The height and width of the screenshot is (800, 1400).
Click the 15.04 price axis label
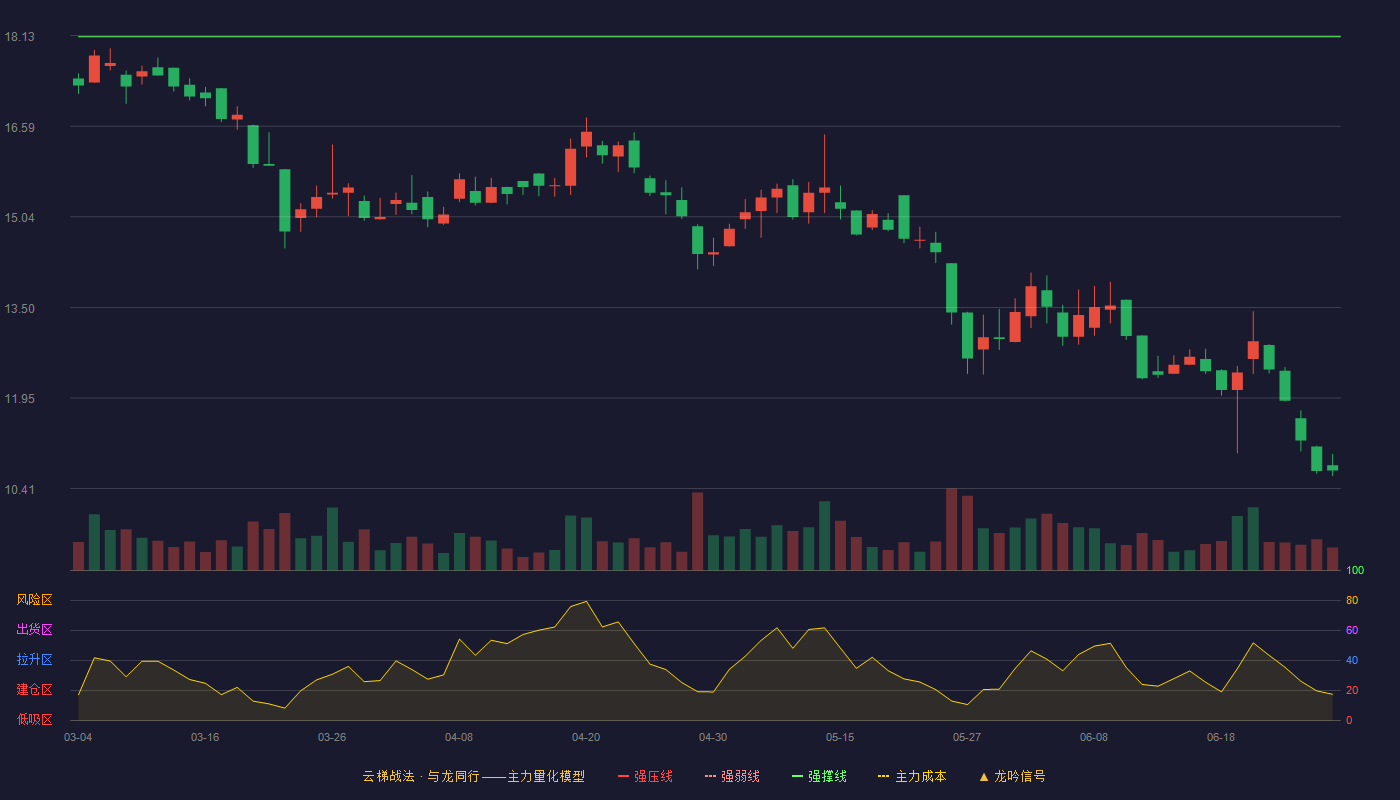pos(20,218)
